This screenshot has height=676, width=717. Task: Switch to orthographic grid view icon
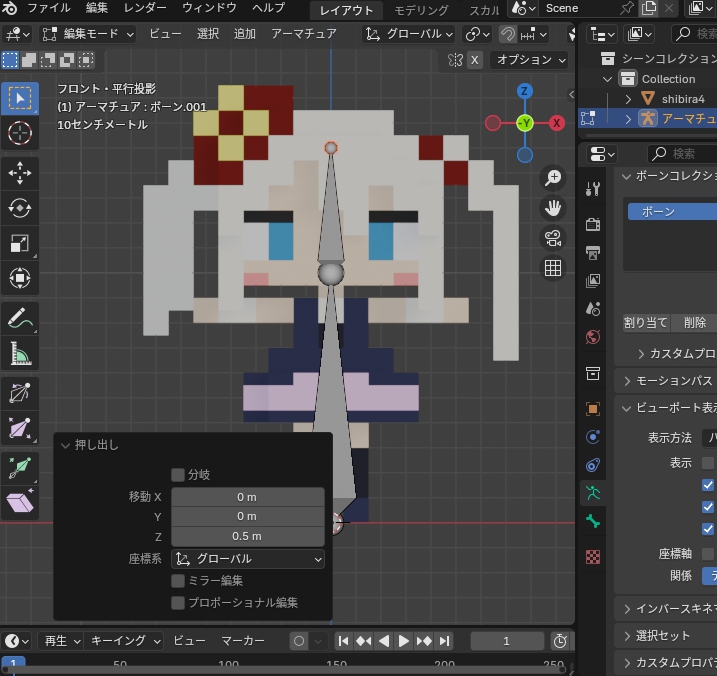pyautogui.click(x=553, y=268)
